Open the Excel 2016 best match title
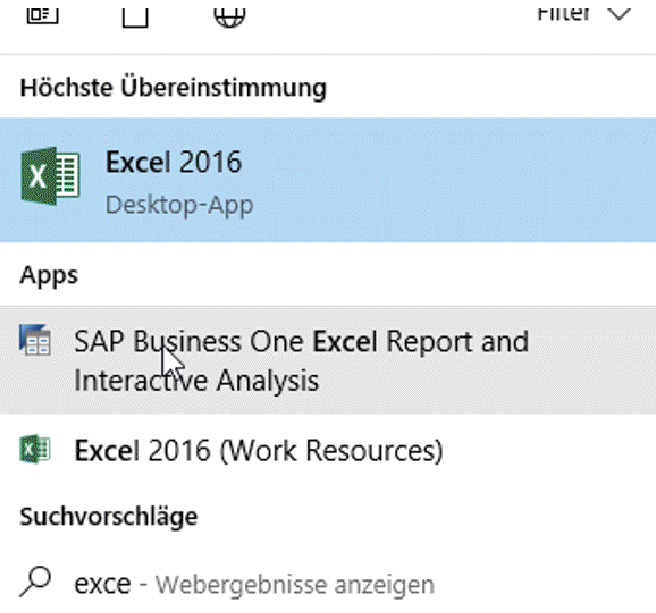 tap(173, 163)
